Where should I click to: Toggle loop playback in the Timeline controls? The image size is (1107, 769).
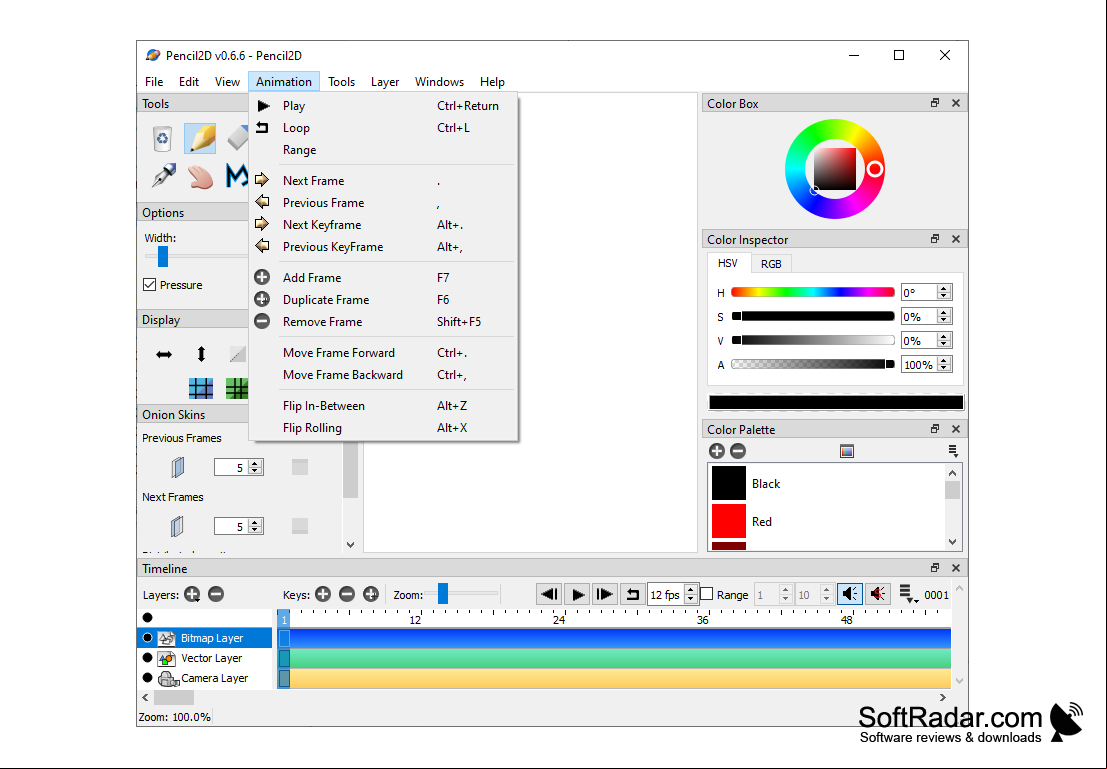[633, 595]
